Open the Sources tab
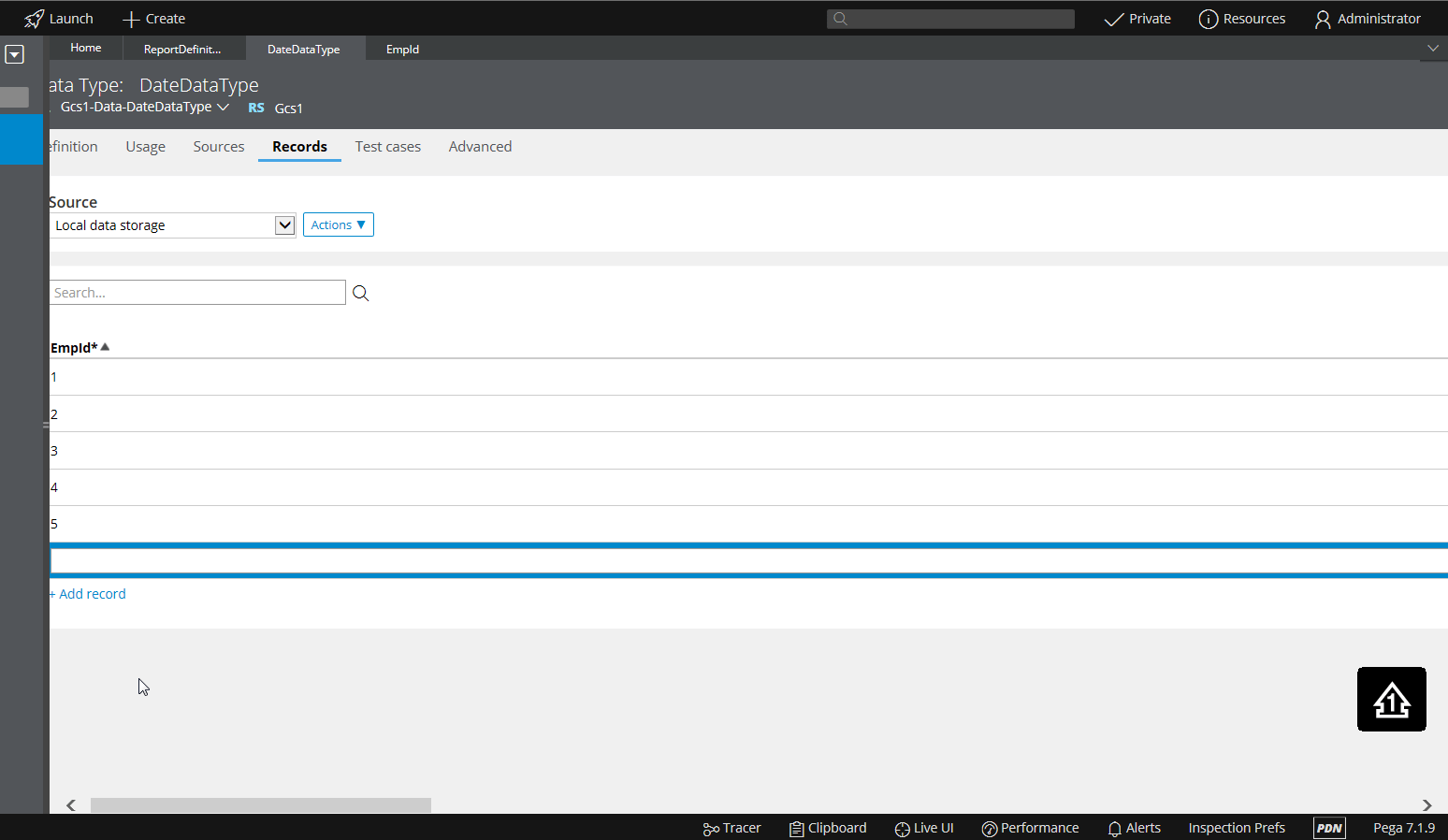Image resolution: width=1448 pixels, height=840 pixels. coord(219,147)
